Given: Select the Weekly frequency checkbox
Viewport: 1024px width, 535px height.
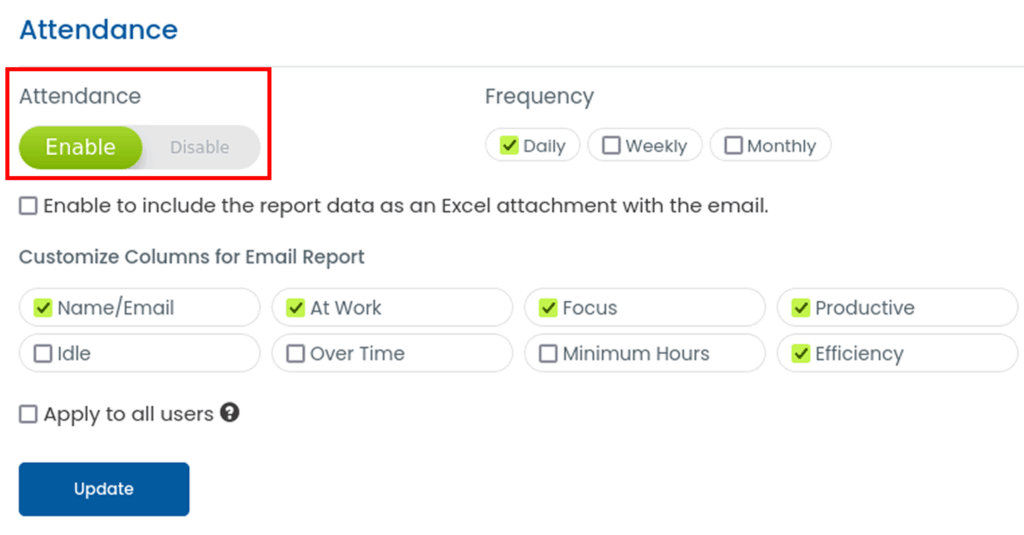Looking at the screenshot, I should (611, 146).
